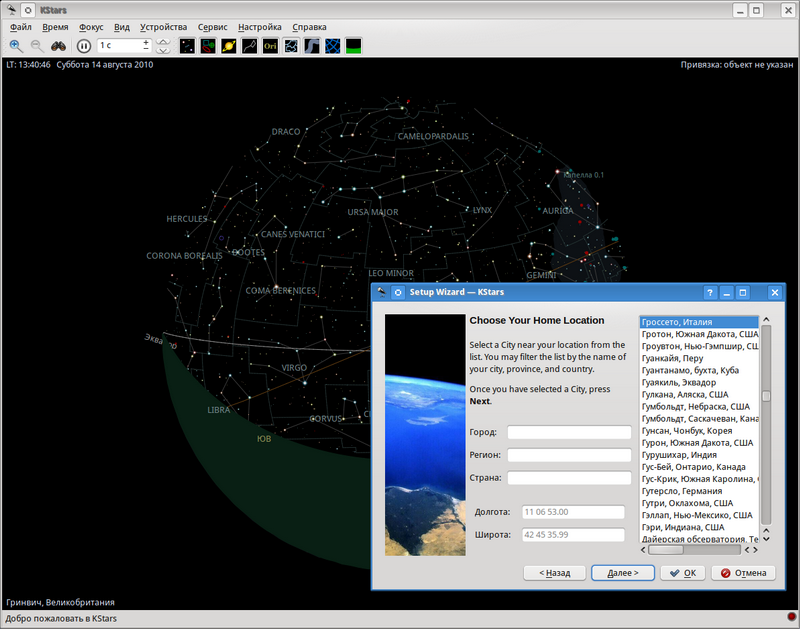
Task: Click the Регион input field
Action: point(569,455)
